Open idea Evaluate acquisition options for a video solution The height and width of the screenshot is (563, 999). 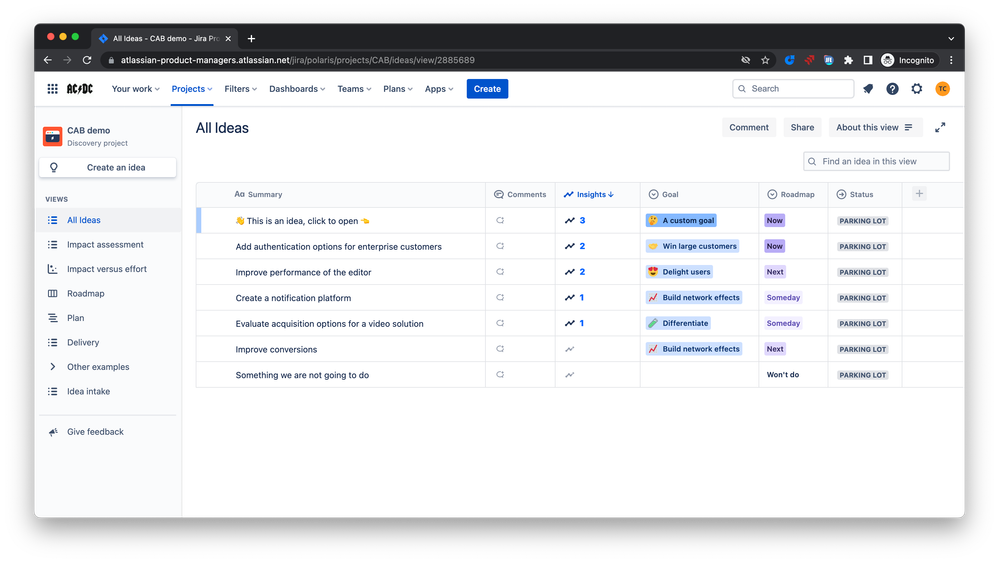[329, 324]
